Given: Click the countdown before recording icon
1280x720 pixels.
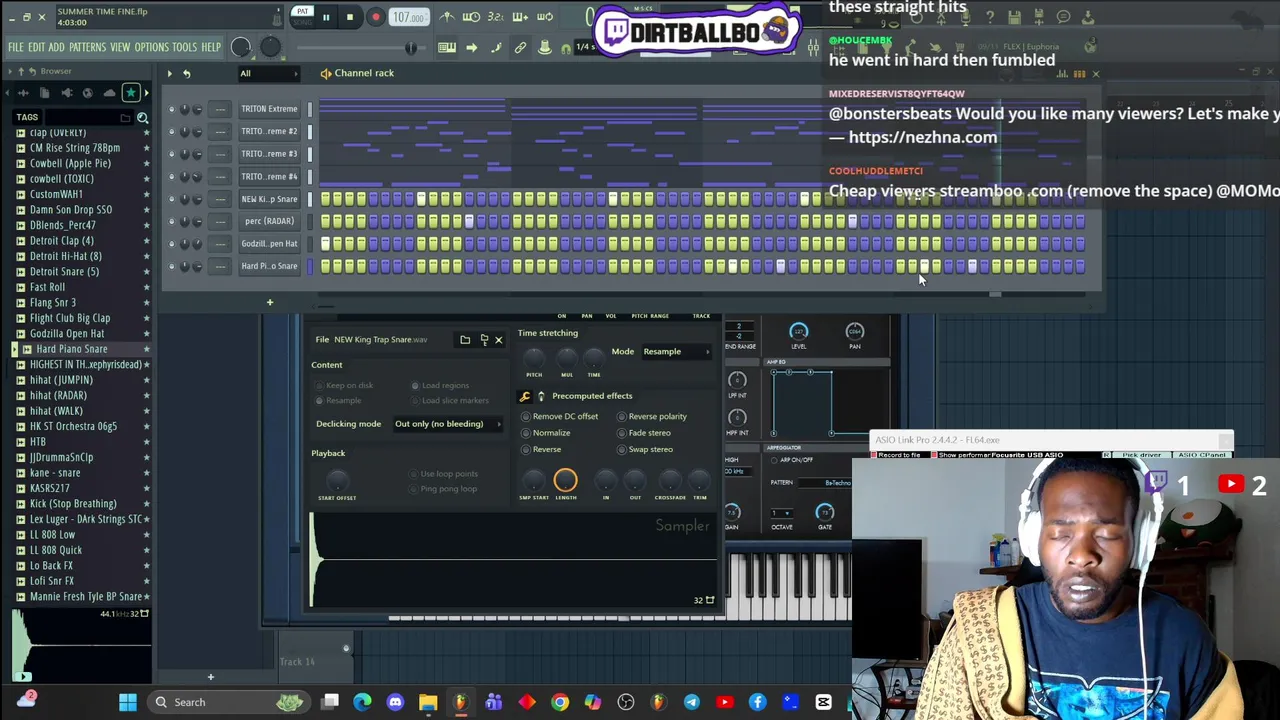Looking at the screenshot, I should click(x=495, y=16).
